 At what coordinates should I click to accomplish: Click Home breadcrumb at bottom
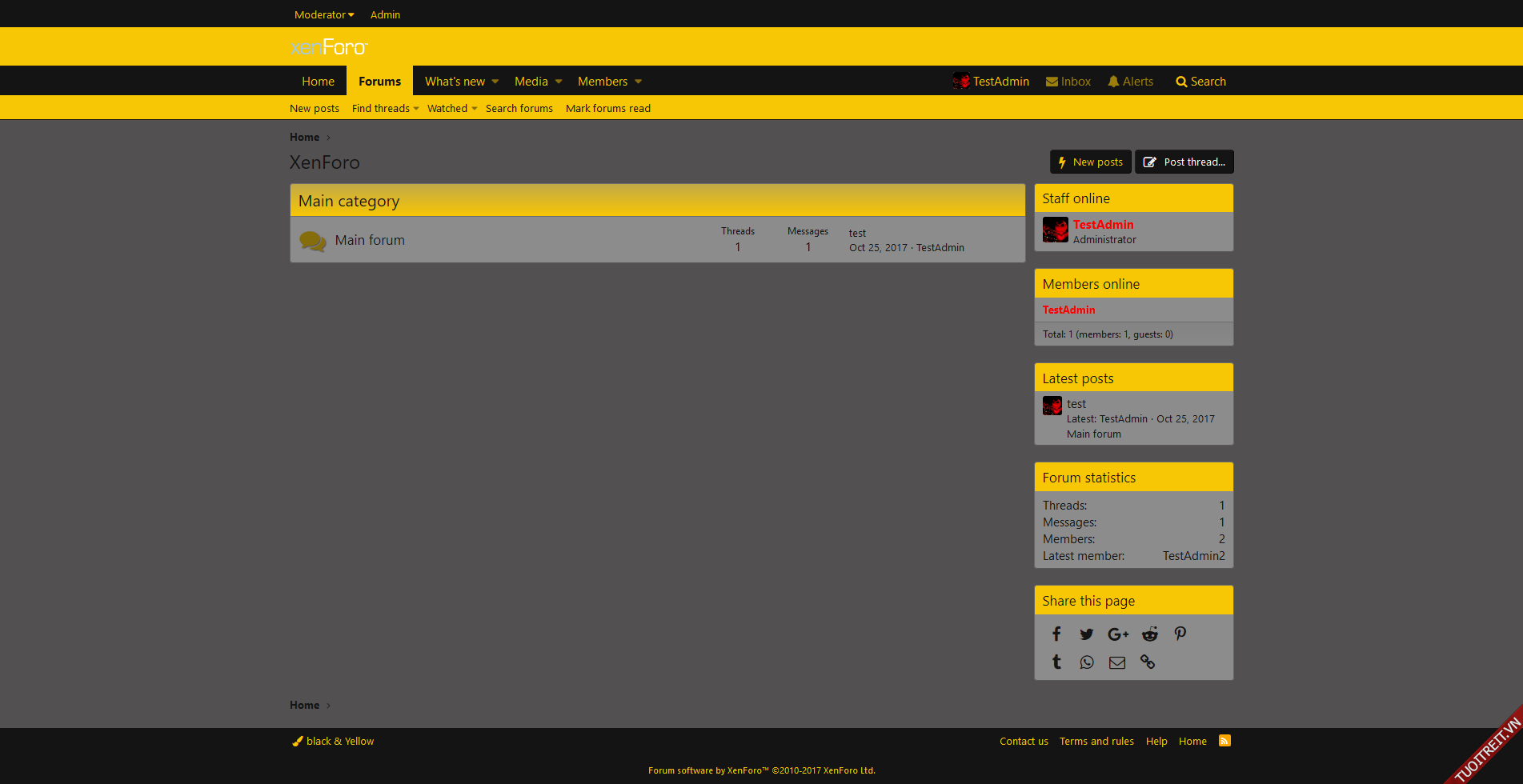tap(304, 706)
